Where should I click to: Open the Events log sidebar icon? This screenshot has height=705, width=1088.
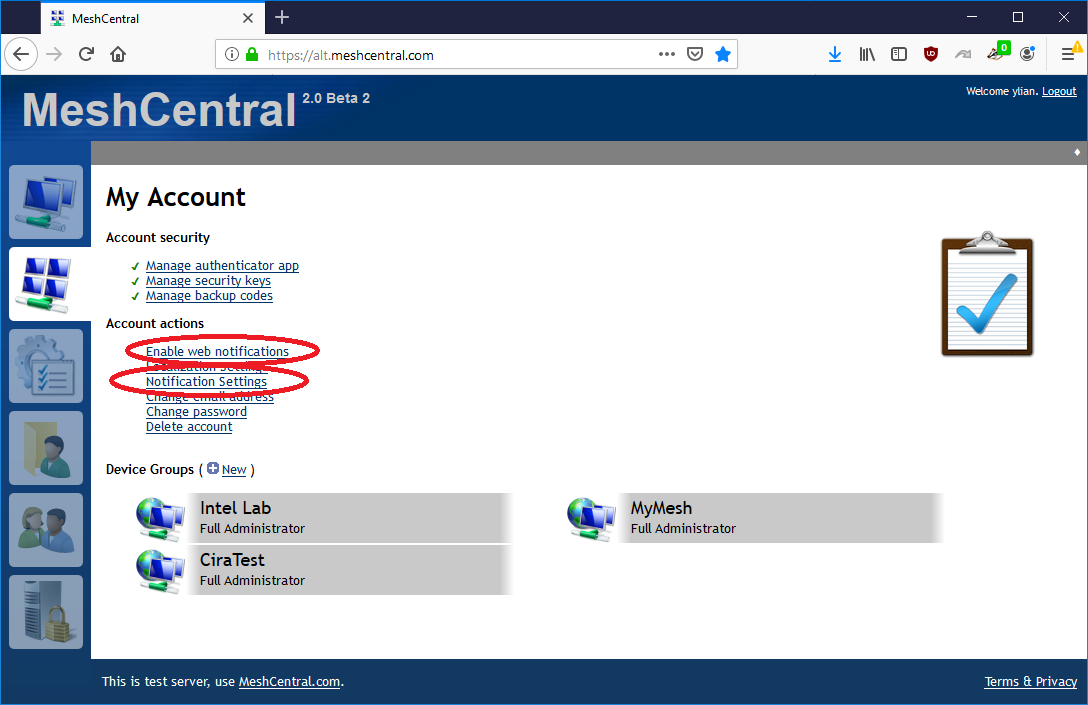click(45, 365)
